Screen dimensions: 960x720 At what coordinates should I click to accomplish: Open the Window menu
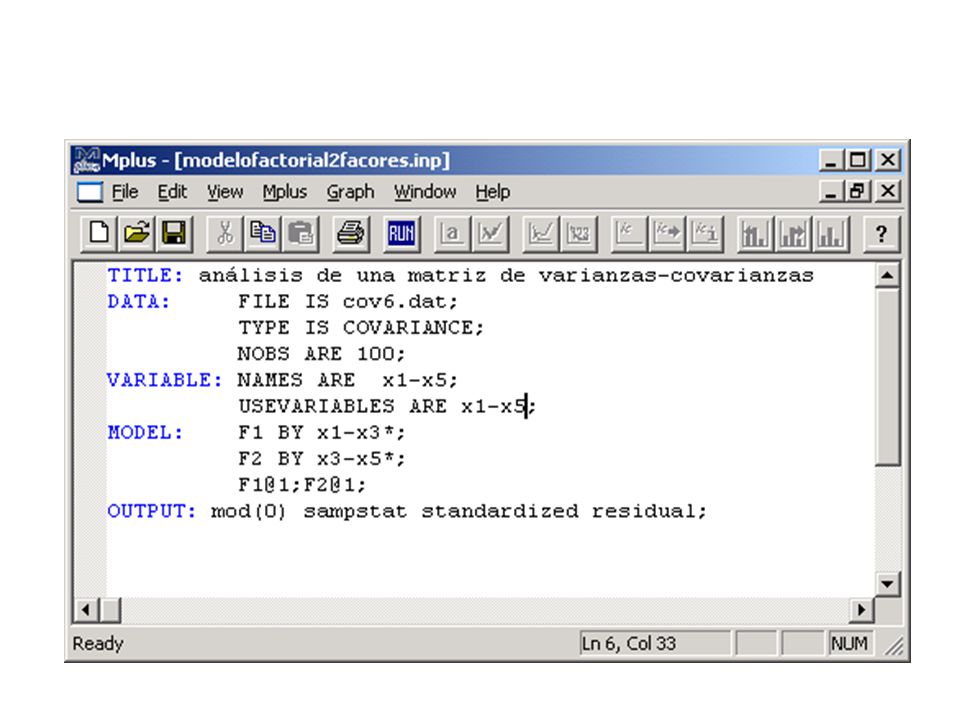(425, 192)
